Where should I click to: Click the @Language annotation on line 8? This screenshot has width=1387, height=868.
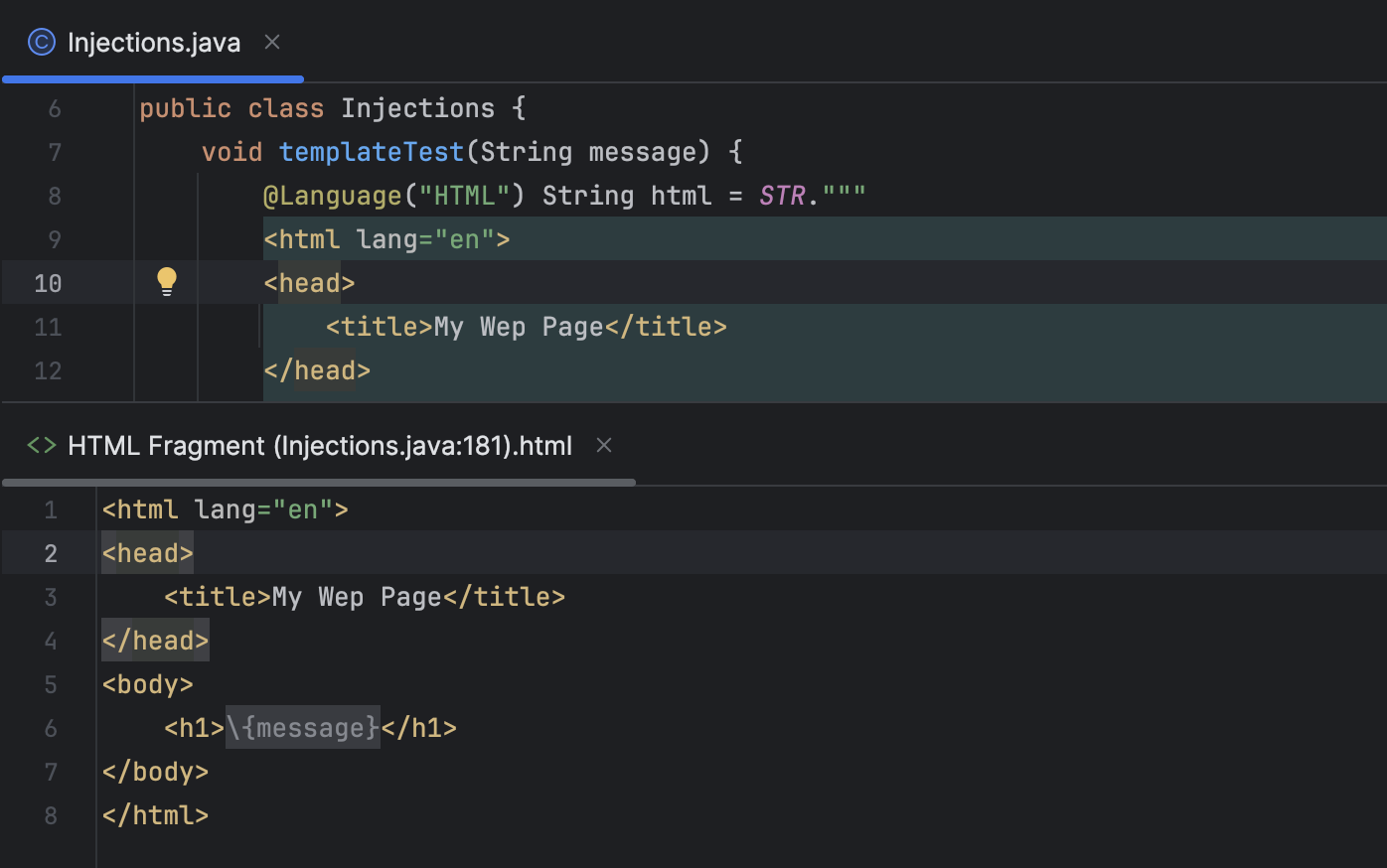[x=332, y=195]
